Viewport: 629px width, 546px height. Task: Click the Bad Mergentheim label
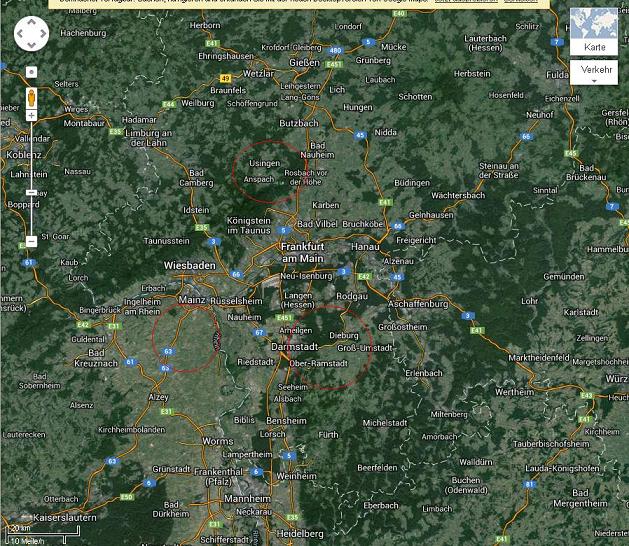pos(580,498)
